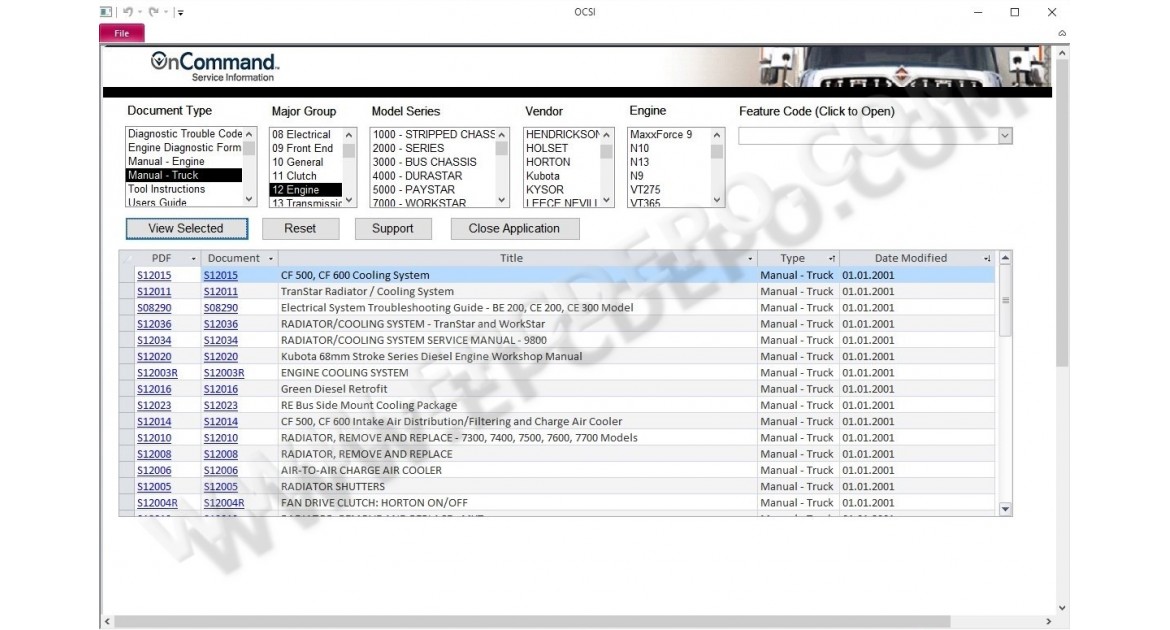Click the row selector for S12015 row

click(x=126, y=275)
